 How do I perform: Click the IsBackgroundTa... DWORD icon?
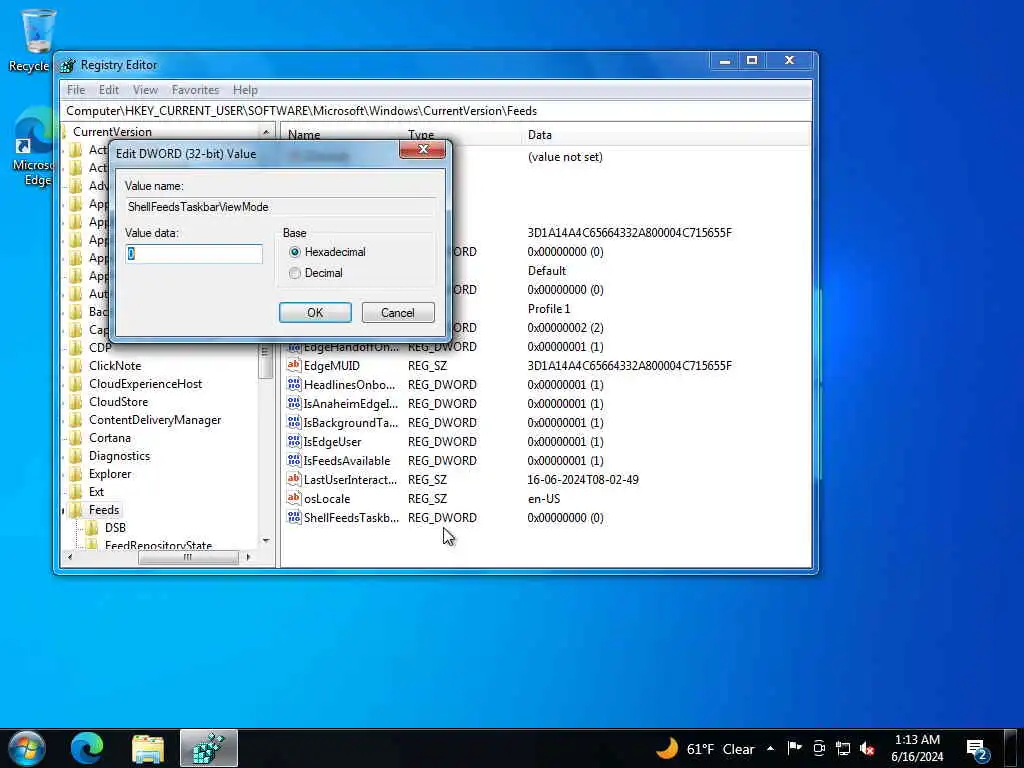point(294,423)
